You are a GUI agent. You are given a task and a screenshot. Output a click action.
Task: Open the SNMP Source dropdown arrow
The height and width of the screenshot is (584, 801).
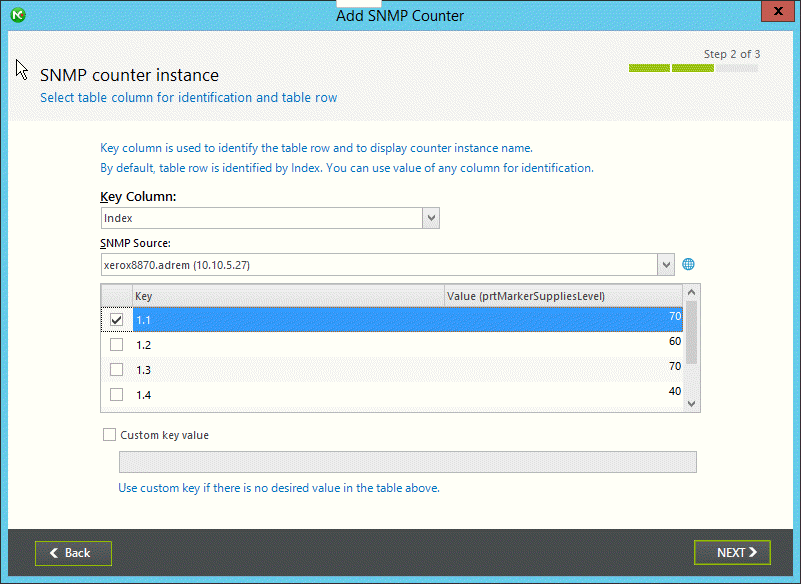[666, 265]
